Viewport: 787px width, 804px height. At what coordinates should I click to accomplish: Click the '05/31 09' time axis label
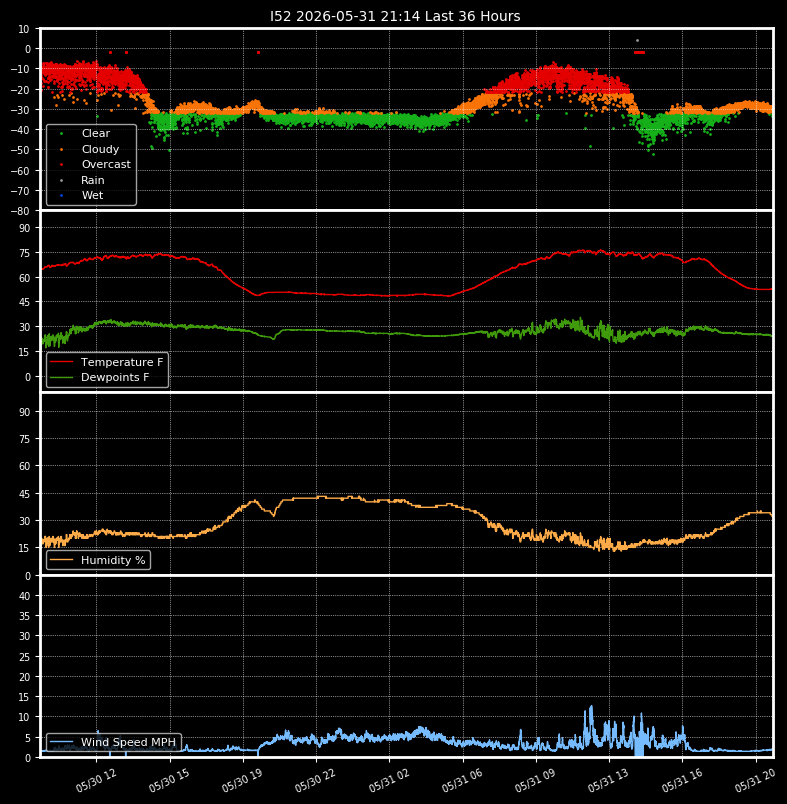[x=535, y=781]
